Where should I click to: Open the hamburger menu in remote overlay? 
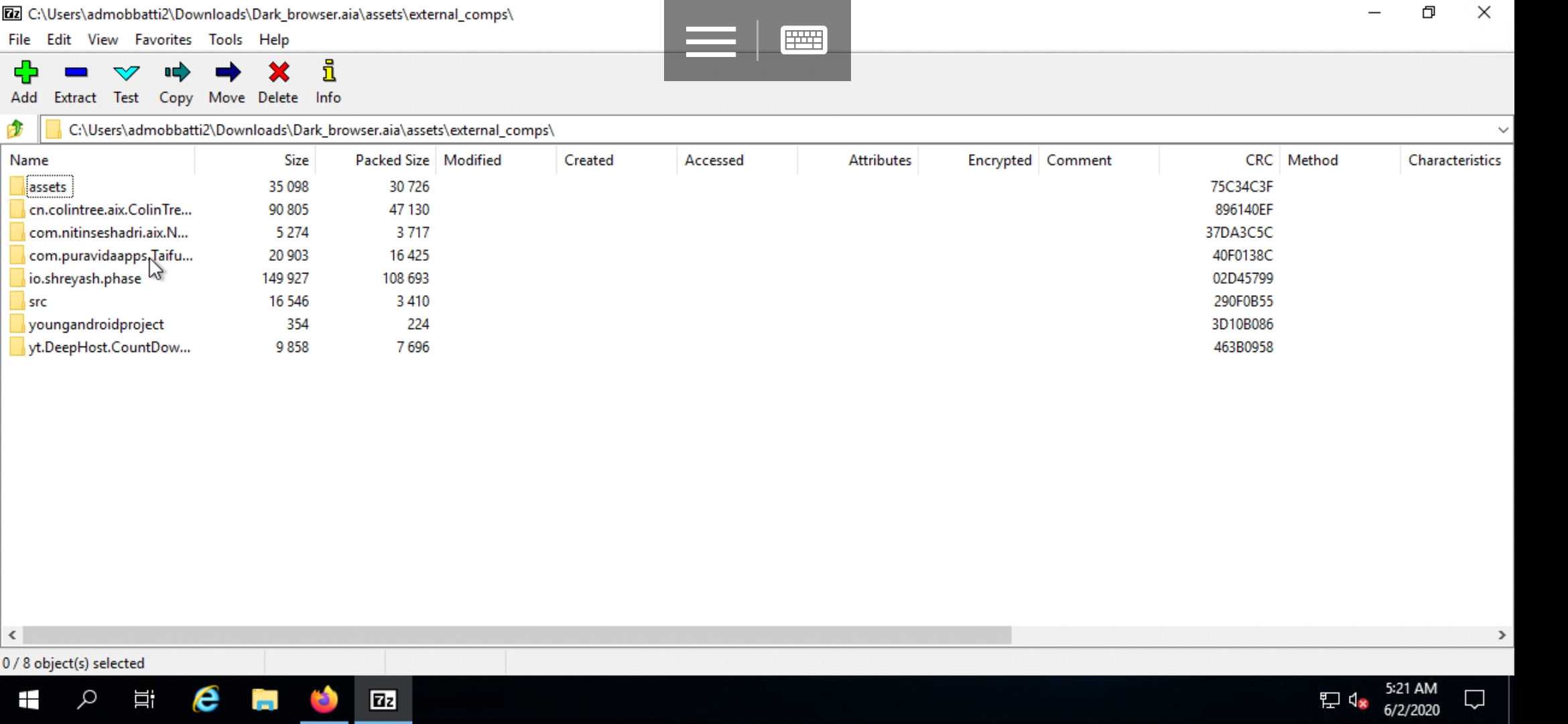[x=710, y=41]
